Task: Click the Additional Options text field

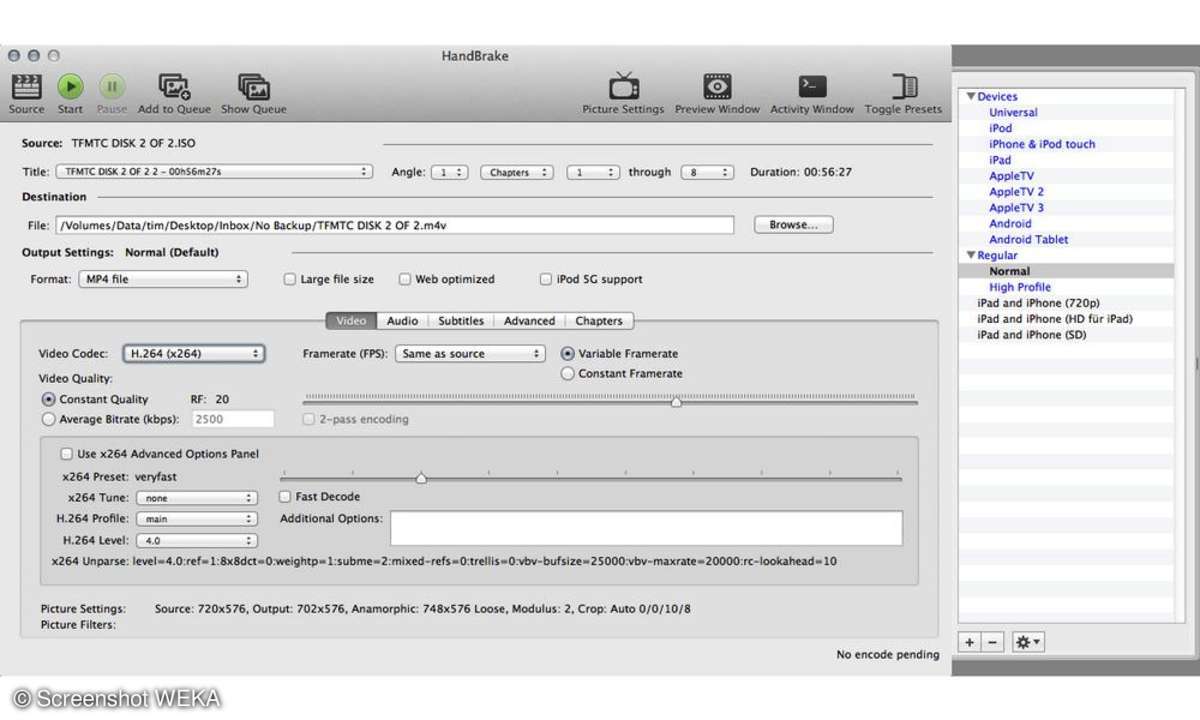Action: click(x=646, y=528)
